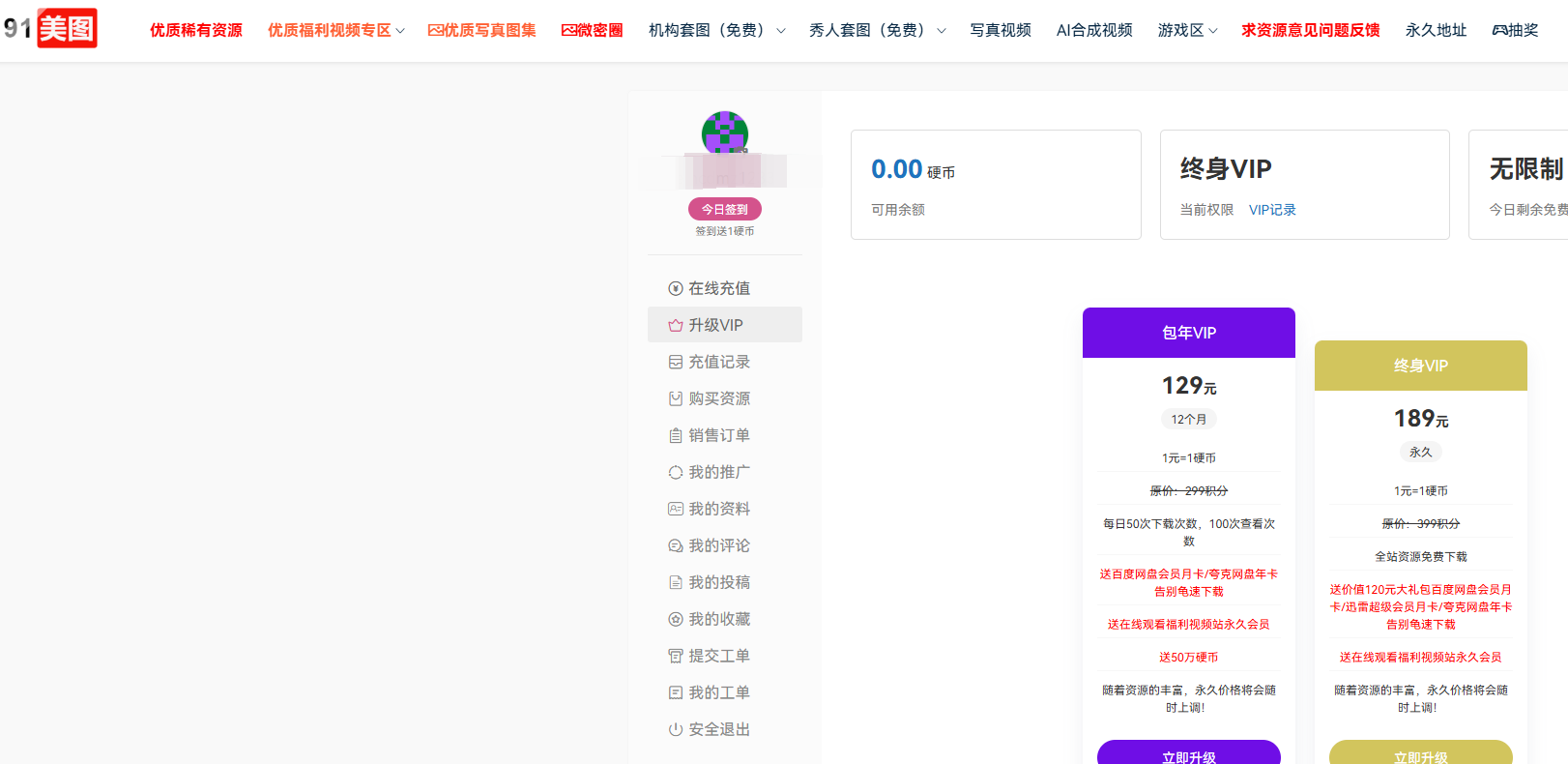1568x764 pixels.
Task: Click the 91美图 site logo
Action: click(x=50, y=28)
